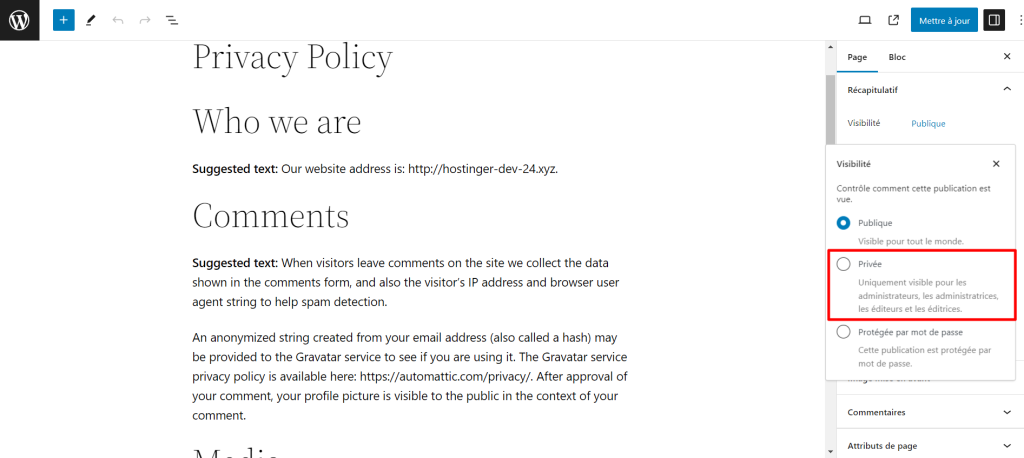Viewport: 1024px width, 458px height.
Task: Select the pencil Tools icon
Action: click(91, 20)
